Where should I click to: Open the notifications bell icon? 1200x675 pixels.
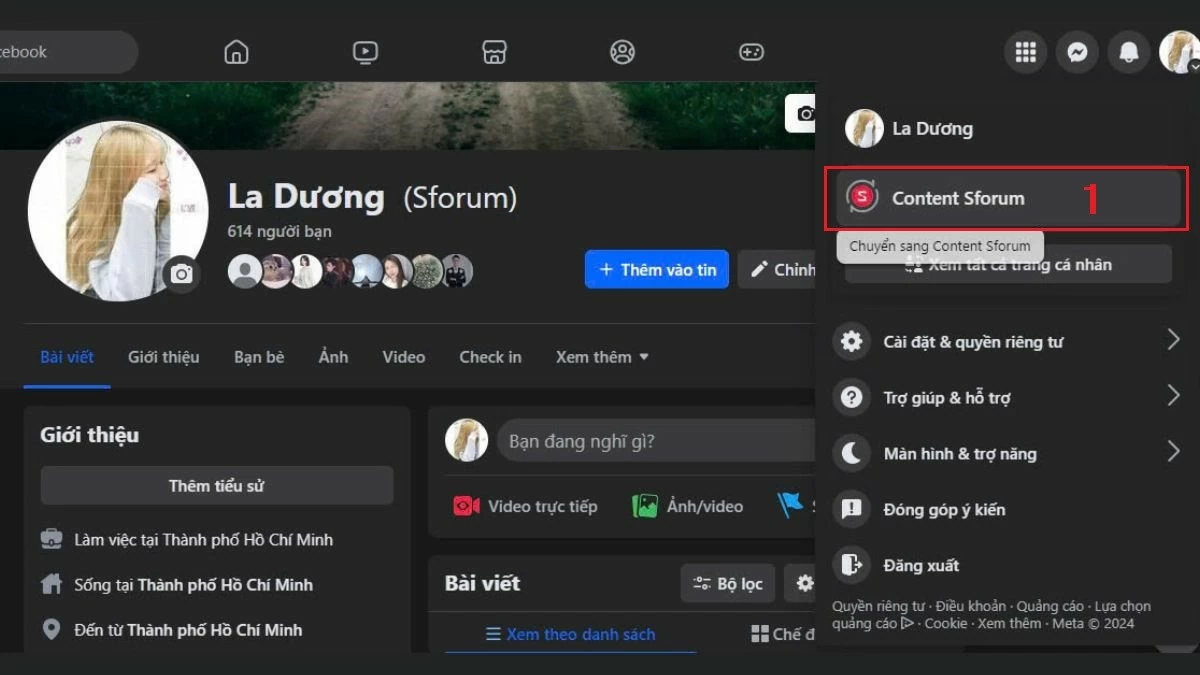pos(1129,52)
